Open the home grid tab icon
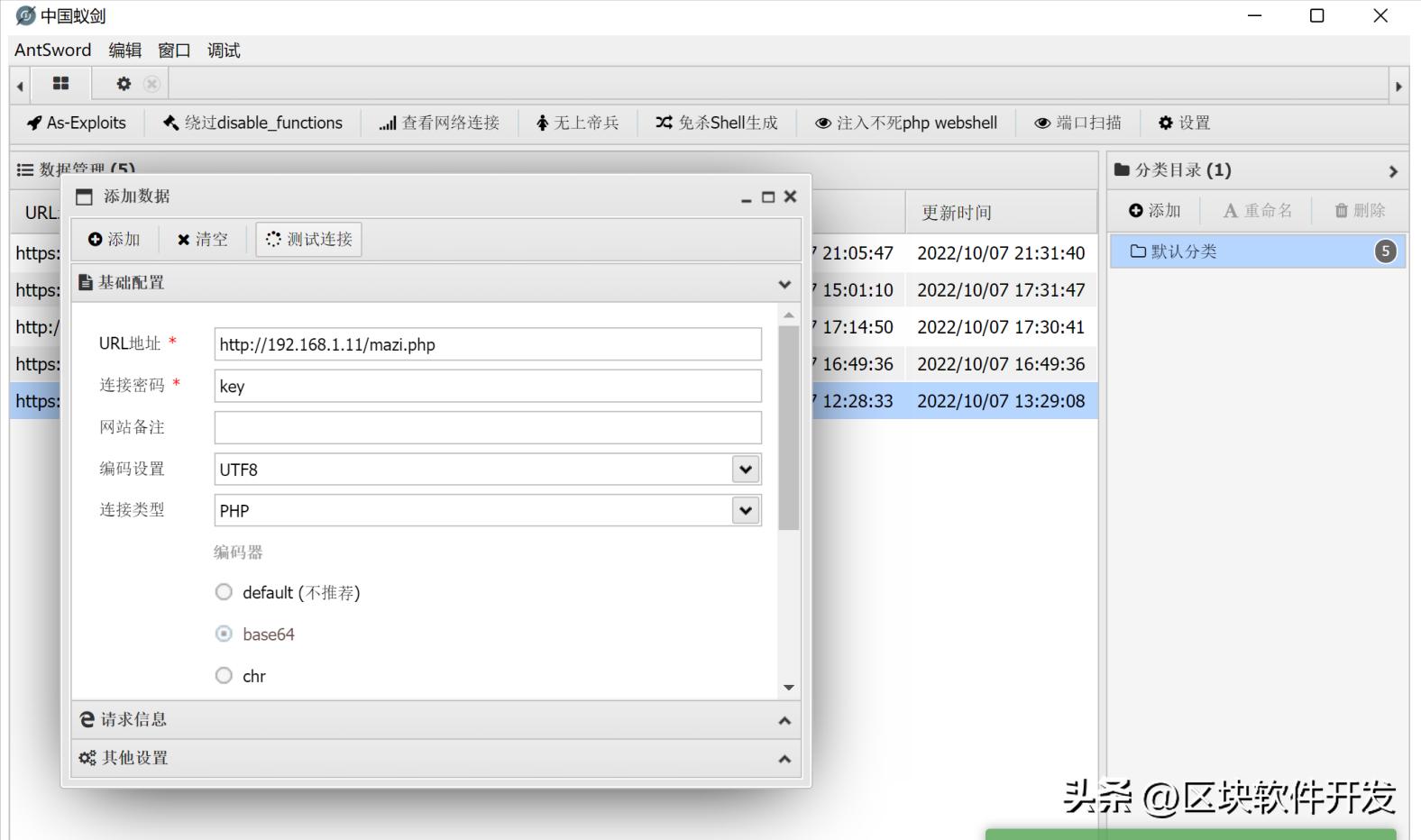Screen dimensions: 1421x840 tap(60, 84)
